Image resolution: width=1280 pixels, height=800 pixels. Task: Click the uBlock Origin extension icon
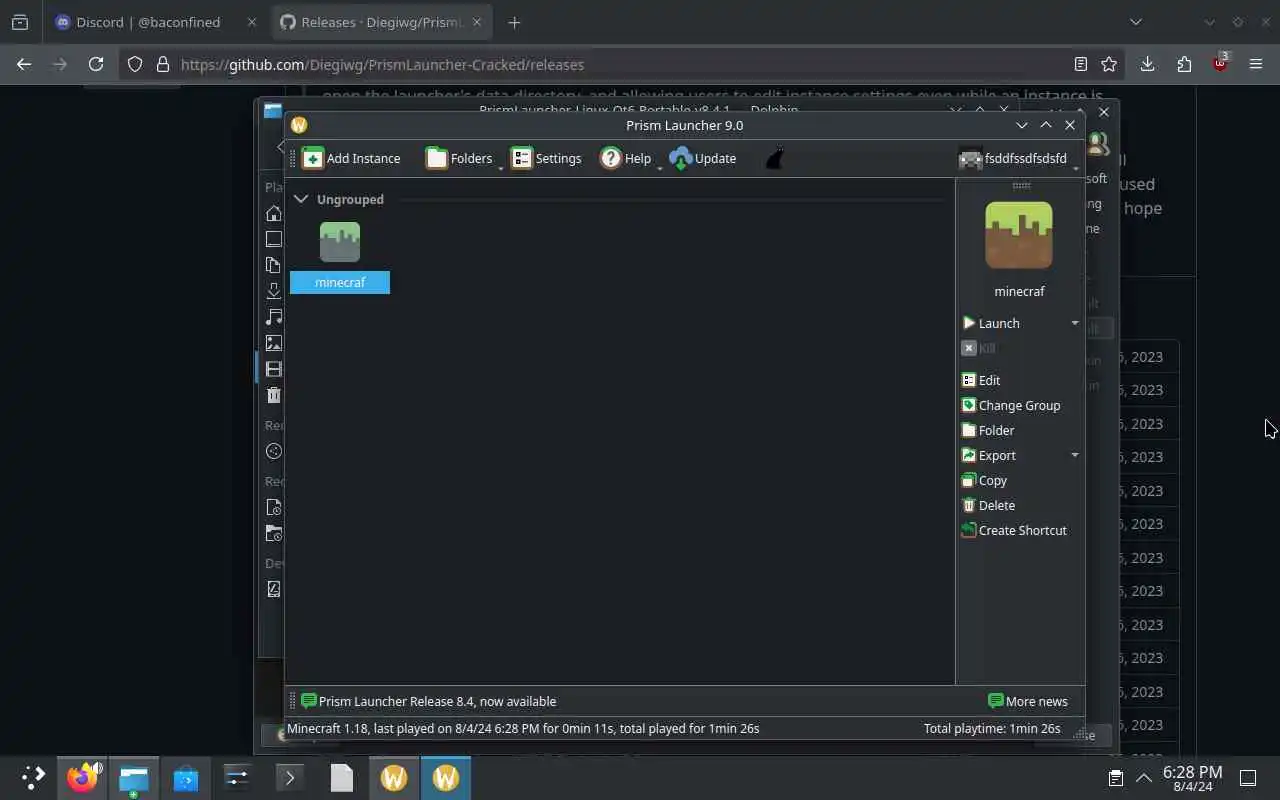[1220, 64]
